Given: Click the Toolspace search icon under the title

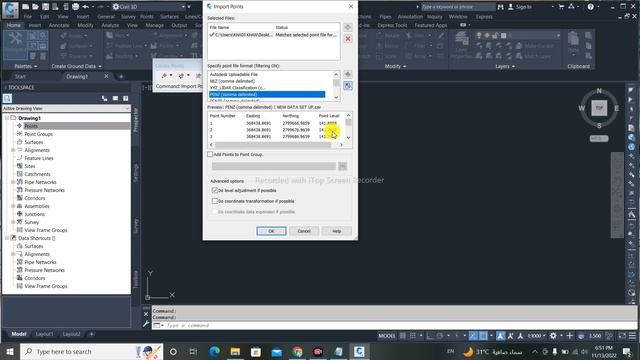Looking at the screenshot, I should click(x=7, y=98).
